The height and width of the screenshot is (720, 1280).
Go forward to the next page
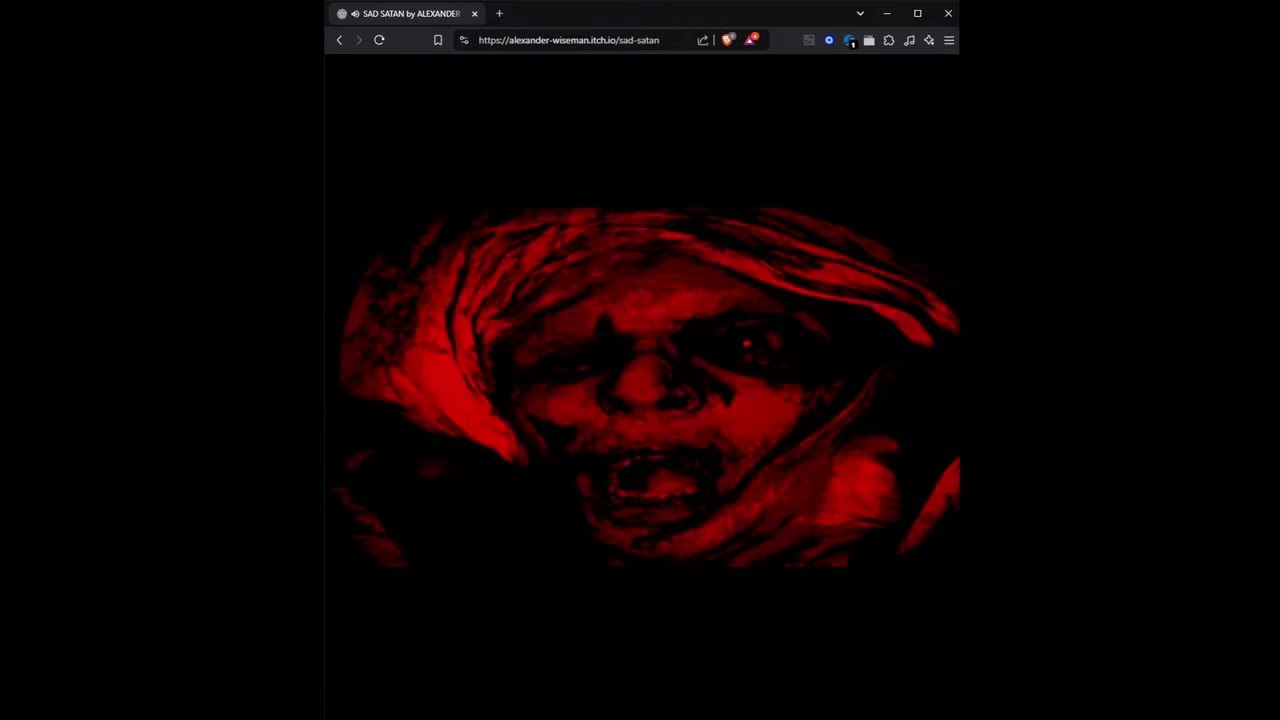[x=359, y=40]
